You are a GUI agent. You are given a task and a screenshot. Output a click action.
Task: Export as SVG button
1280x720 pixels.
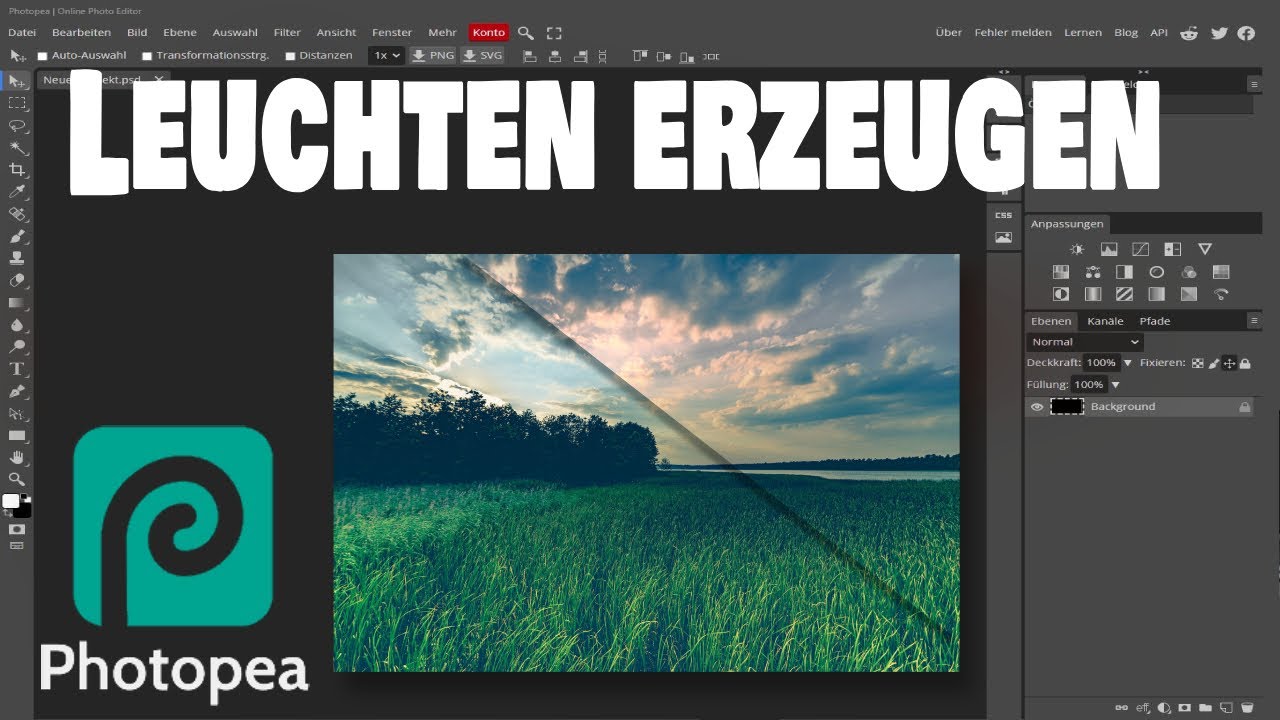[x=482, y=56]
